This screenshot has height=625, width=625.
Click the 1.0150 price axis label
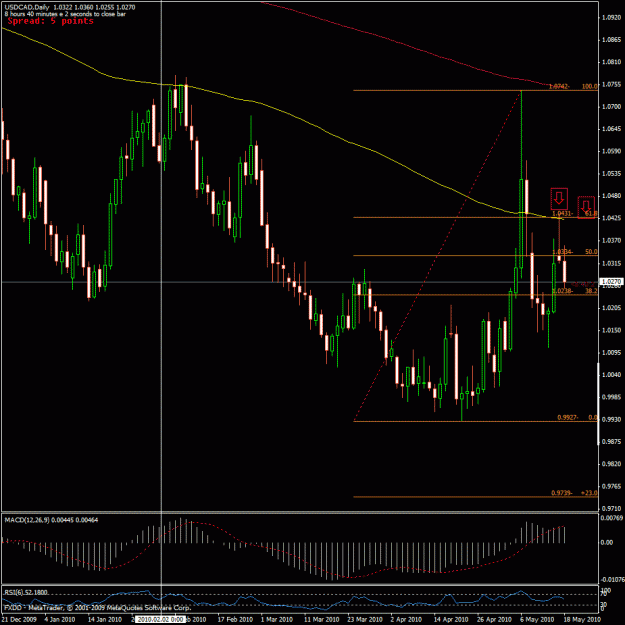click(x=612, y=330)
